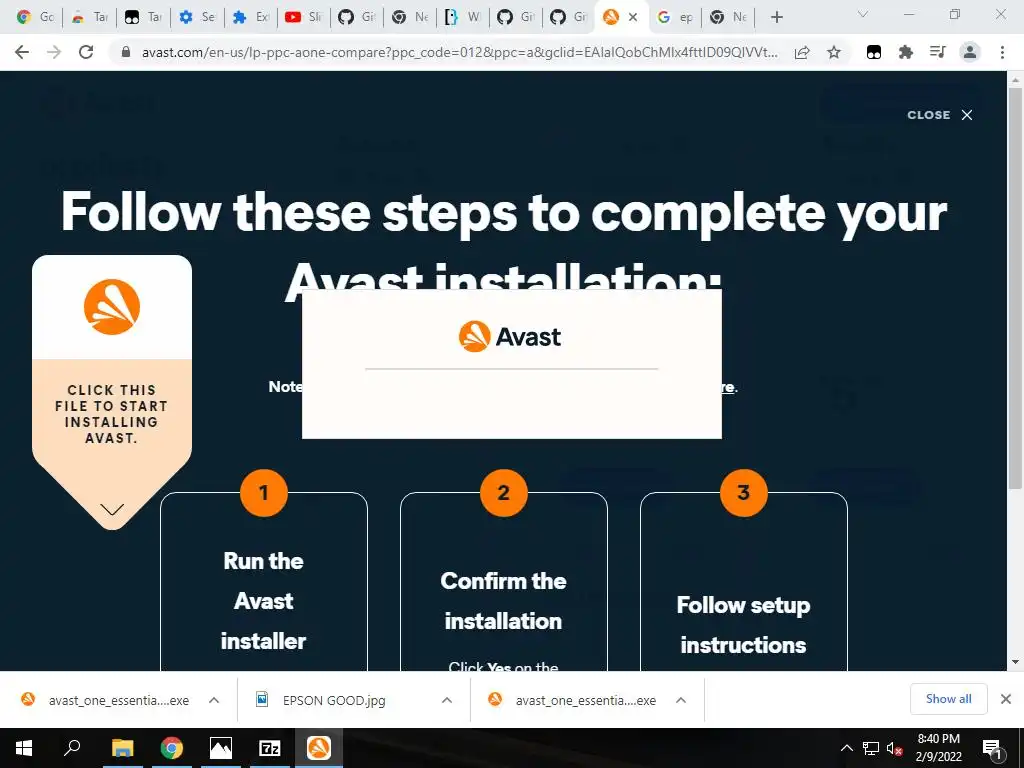Viewport: 1024px width, 768px height.
Task: Click the Avast logo in center dialog
Action: tap(509, 336)
